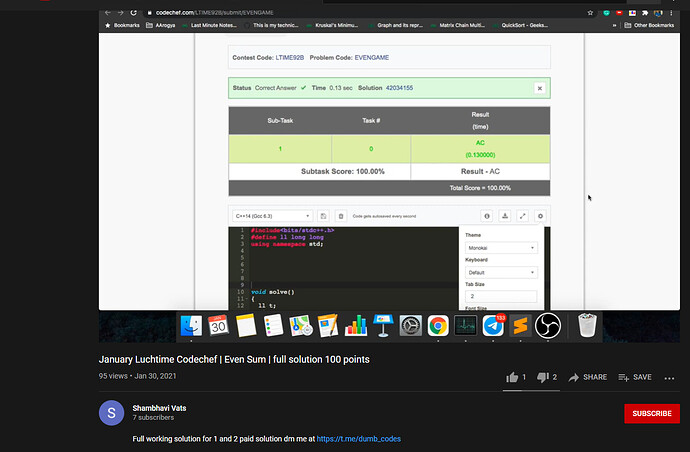Viewport: 690px width, 452px height.
Task: Expand the bookmarks bar overflow chevron
Action: [614, 26]
